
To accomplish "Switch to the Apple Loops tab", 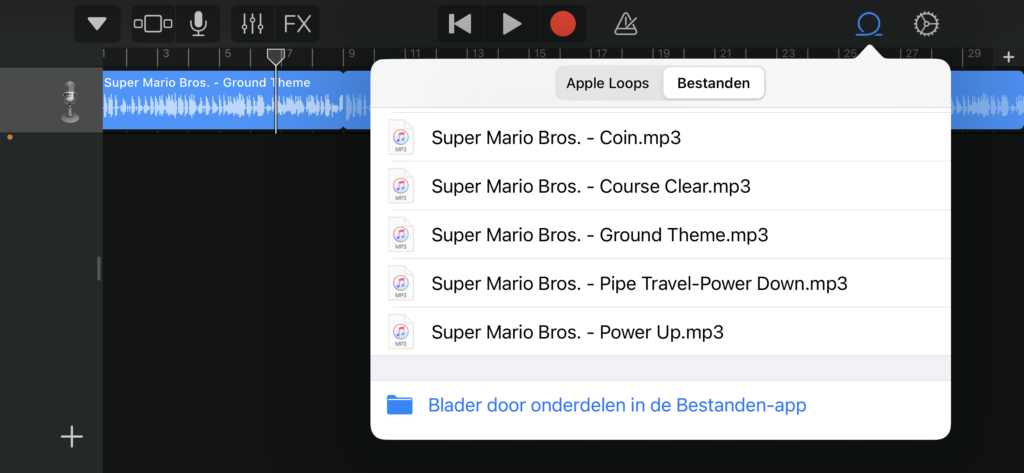I will (x=608, y=83).
